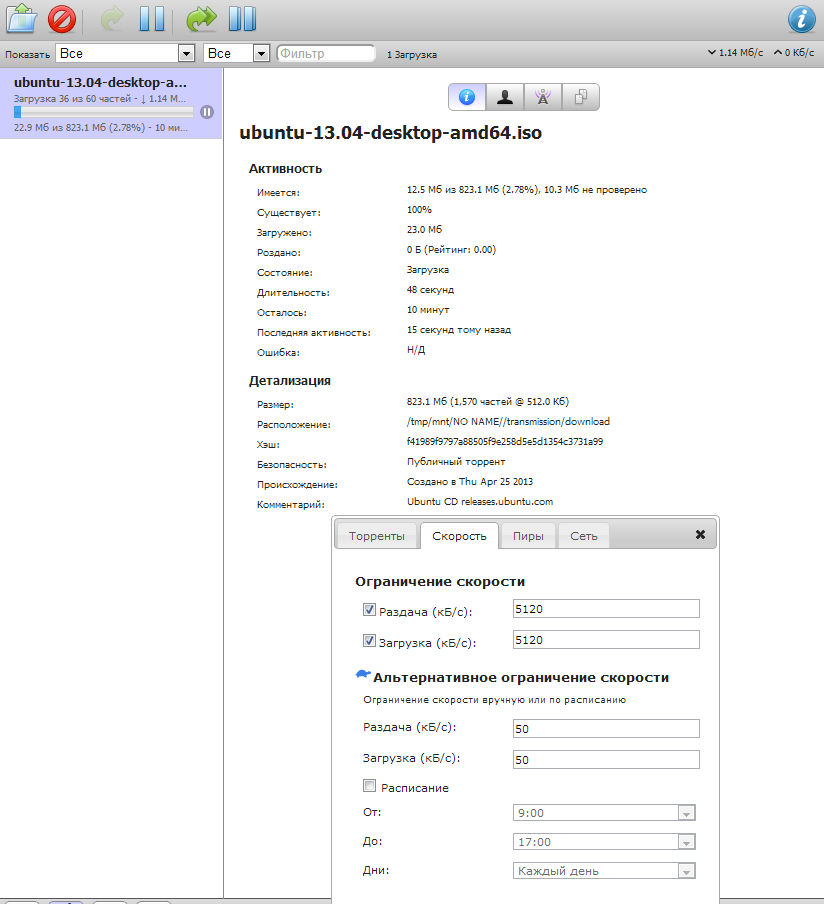Image resolution: width=824 pixels, height=904 pixels.
Task: Open the inspector's peers tab (person icon)
Action: [505, 97]
